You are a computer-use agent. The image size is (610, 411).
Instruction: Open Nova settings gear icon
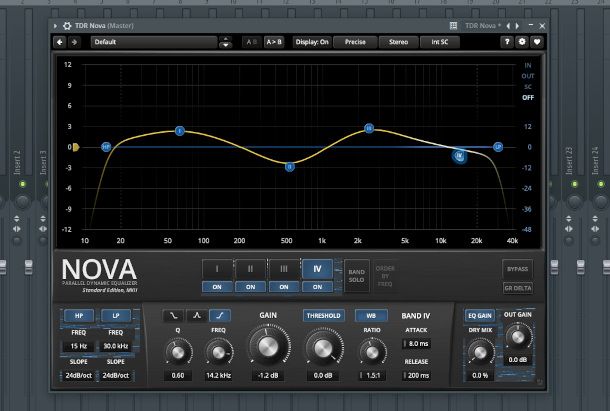coord(522,42)
